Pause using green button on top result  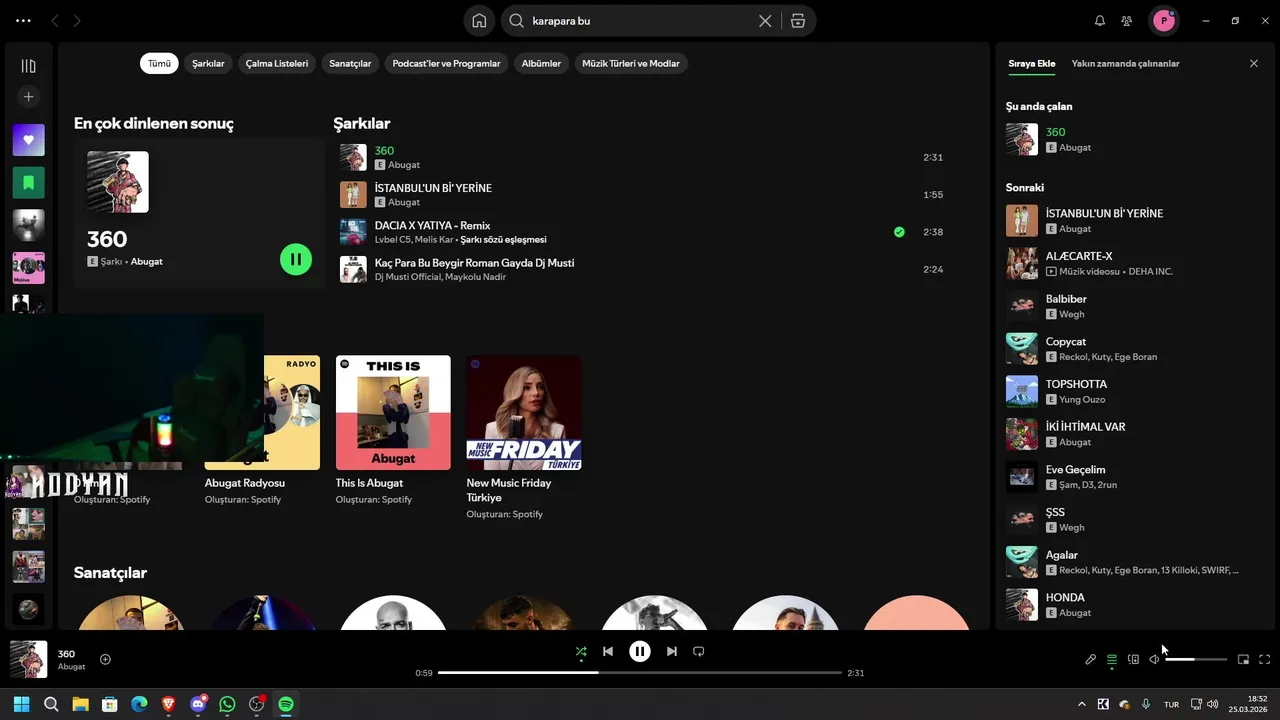[296, 260]
